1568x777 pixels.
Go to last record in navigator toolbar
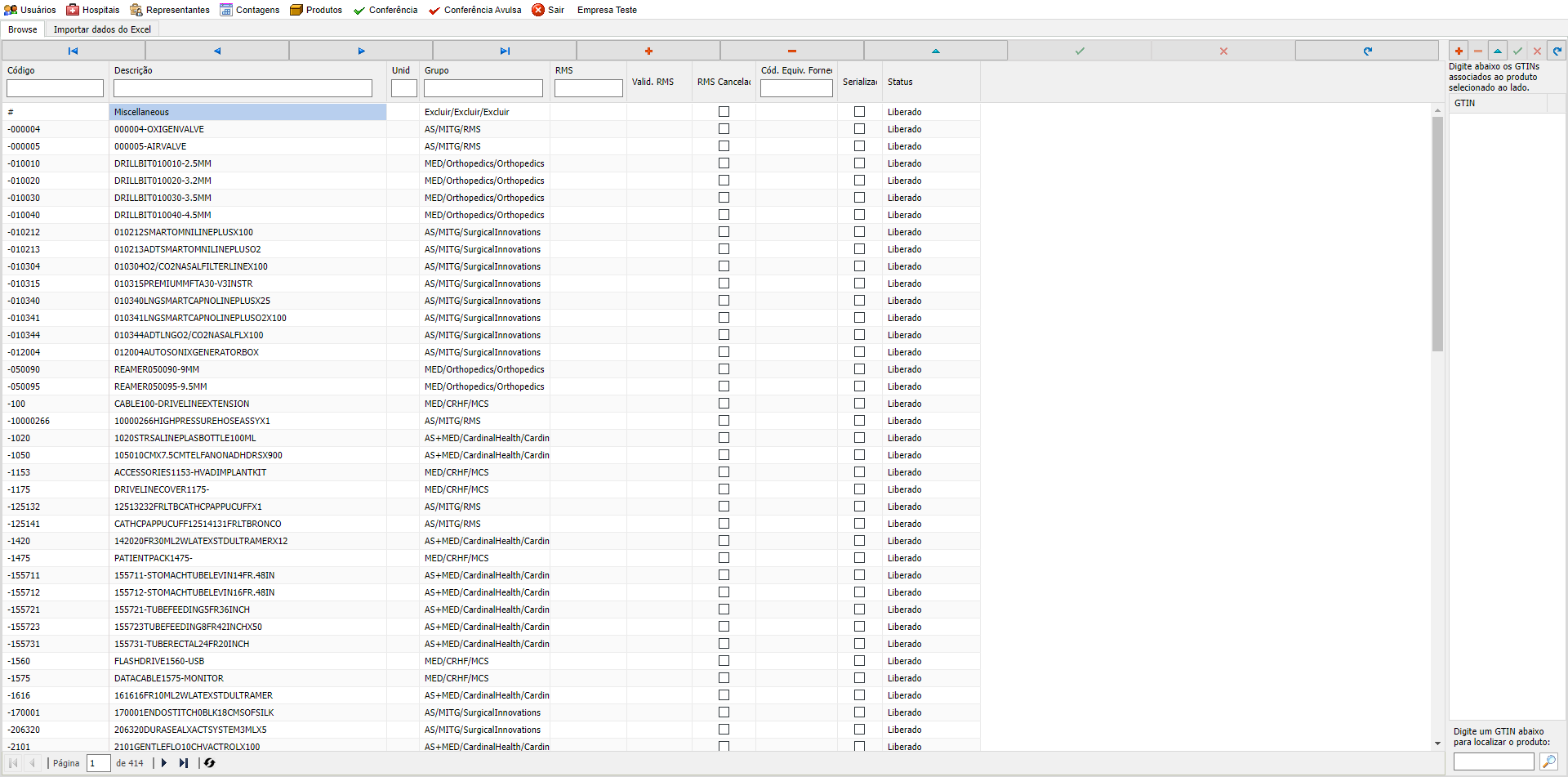tap(505, 51)
